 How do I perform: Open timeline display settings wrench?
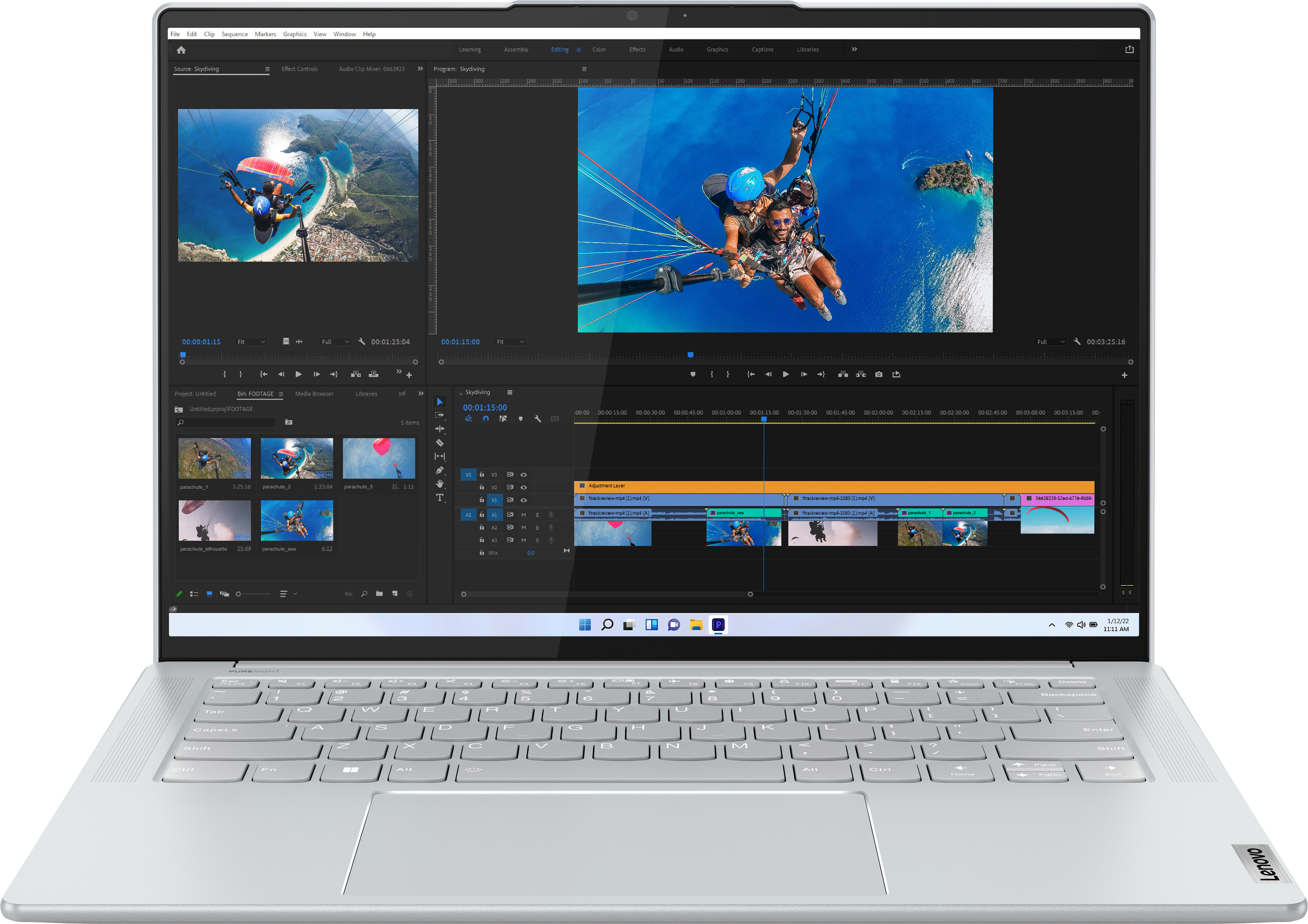click(537, 419)
